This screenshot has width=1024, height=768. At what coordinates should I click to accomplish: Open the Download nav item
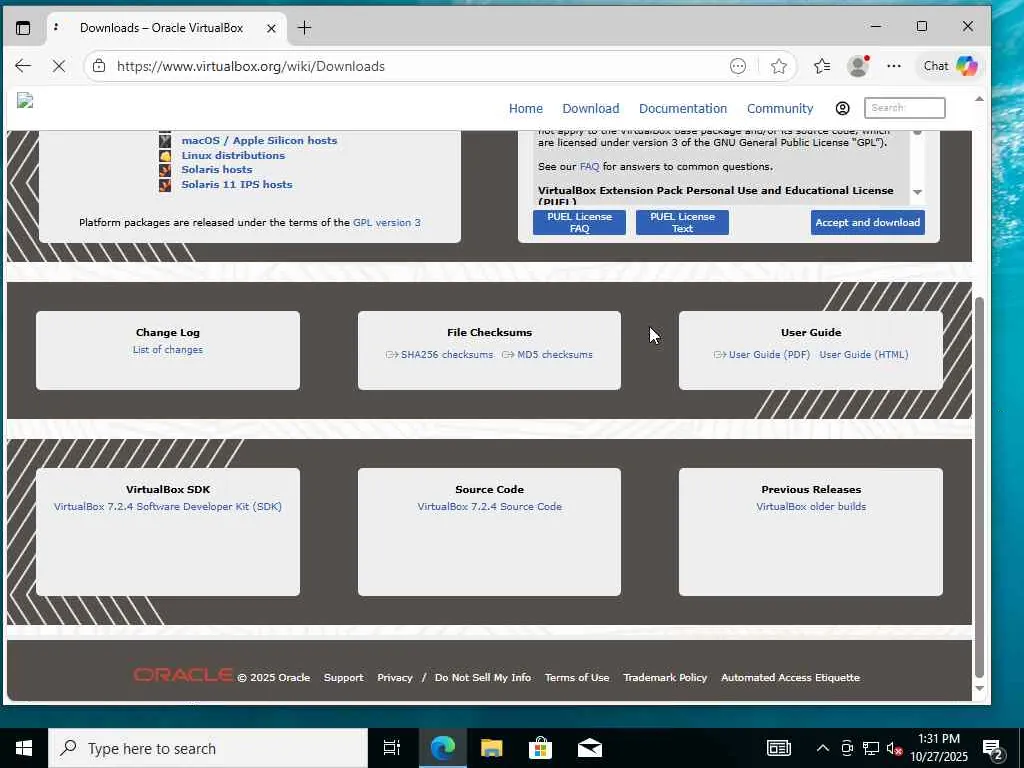point(590,108)
